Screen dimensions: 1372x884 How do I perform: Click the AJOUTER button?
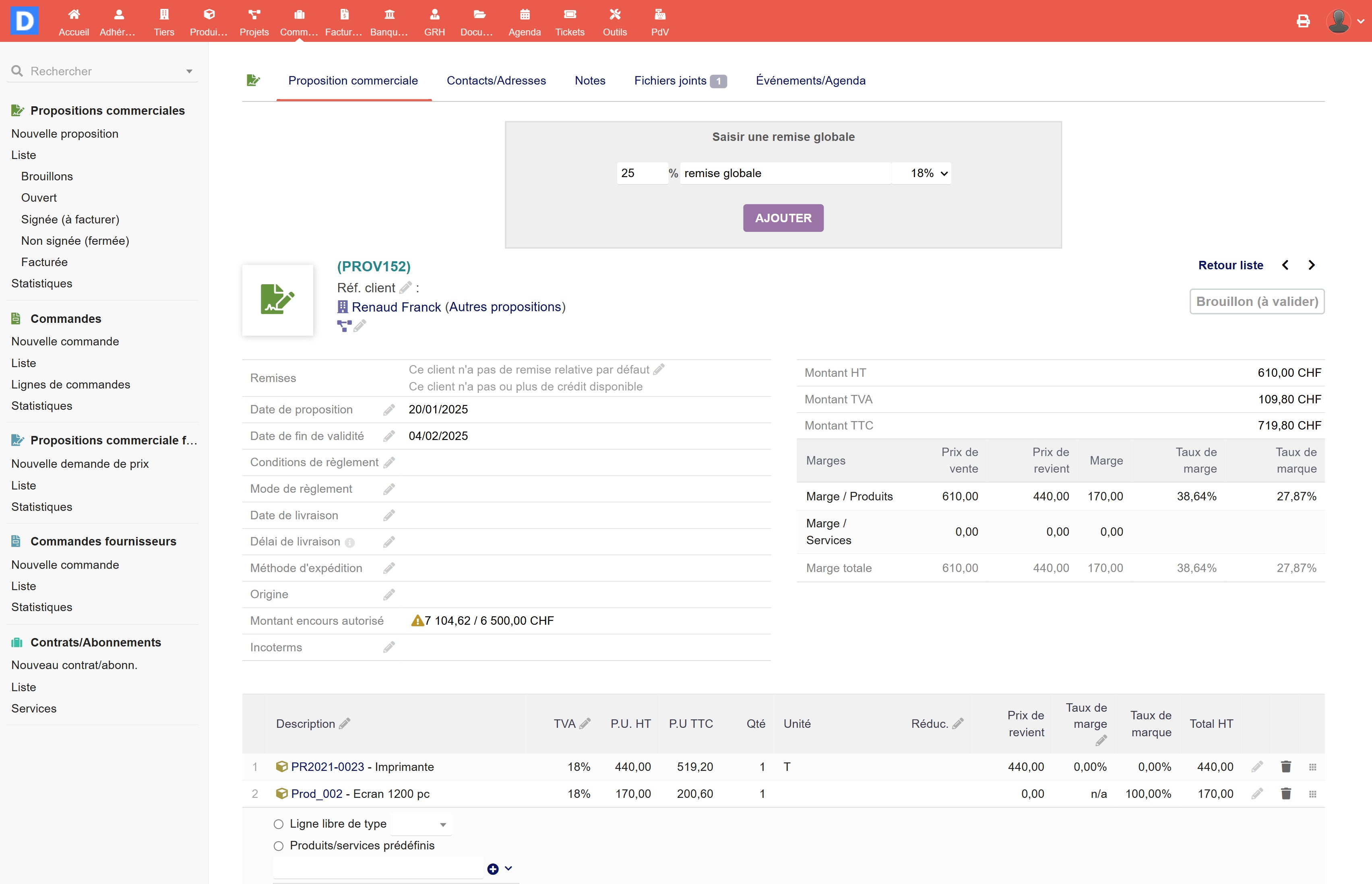pos(783,218)
